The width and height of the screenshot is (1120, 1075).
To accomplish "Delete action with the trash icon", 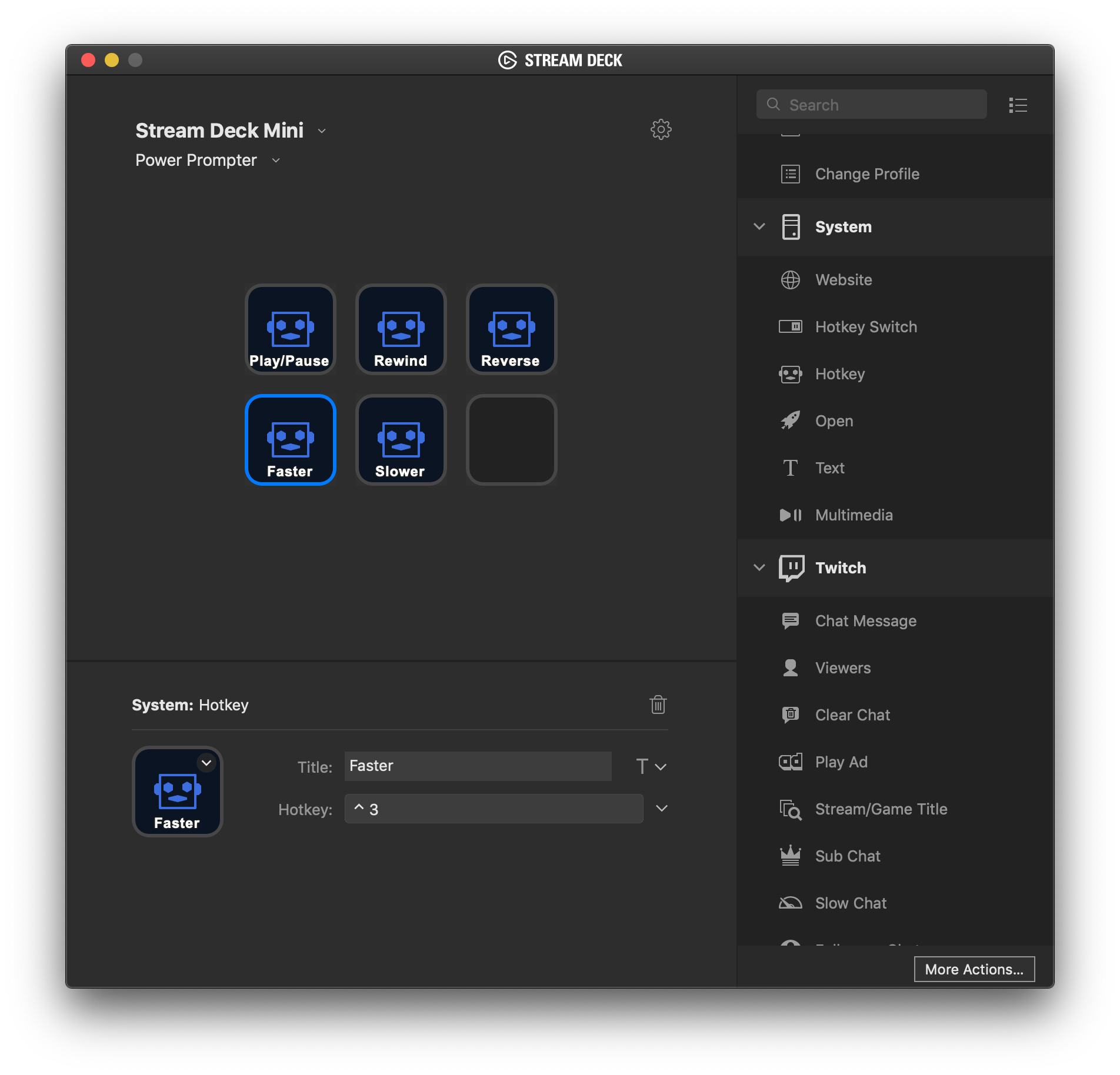I will tap(658, 704).
